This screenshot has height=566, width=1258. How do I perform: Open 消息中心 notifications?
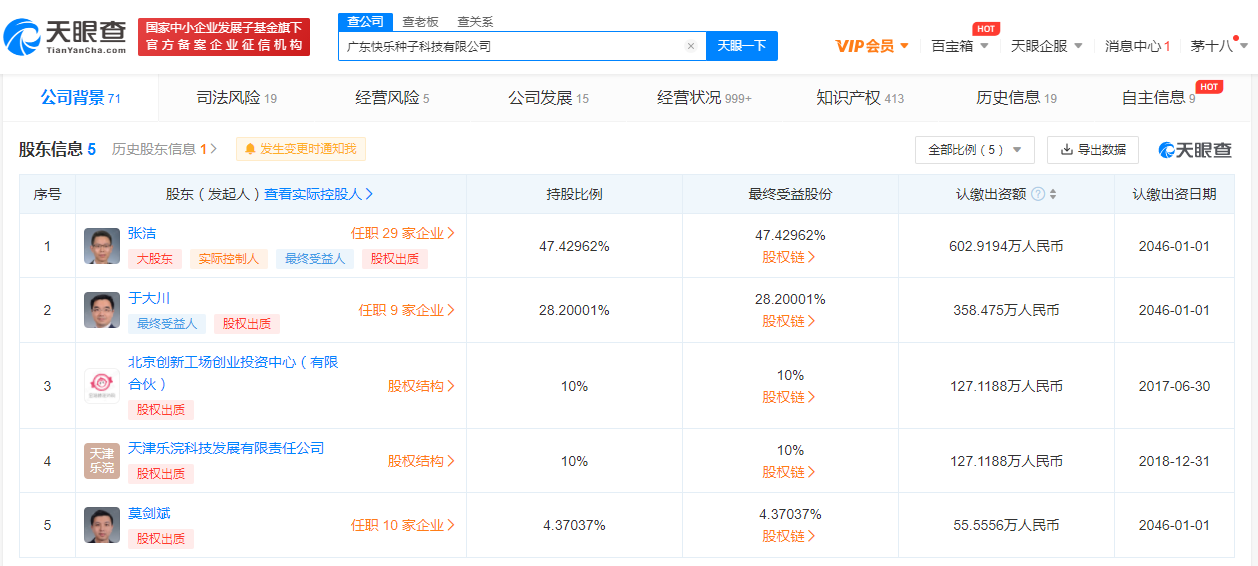click(1138, 46)
